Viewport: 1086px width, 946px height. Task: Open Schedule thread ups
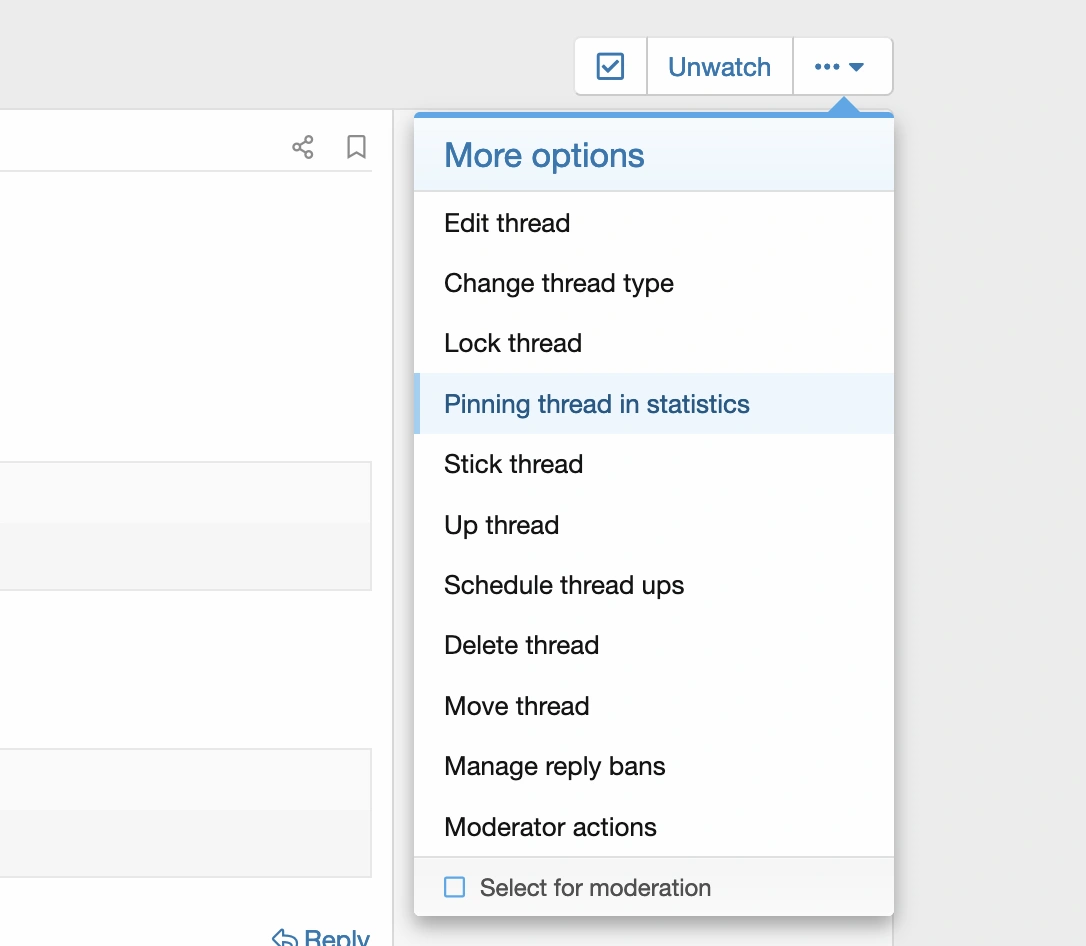(564, 585)
